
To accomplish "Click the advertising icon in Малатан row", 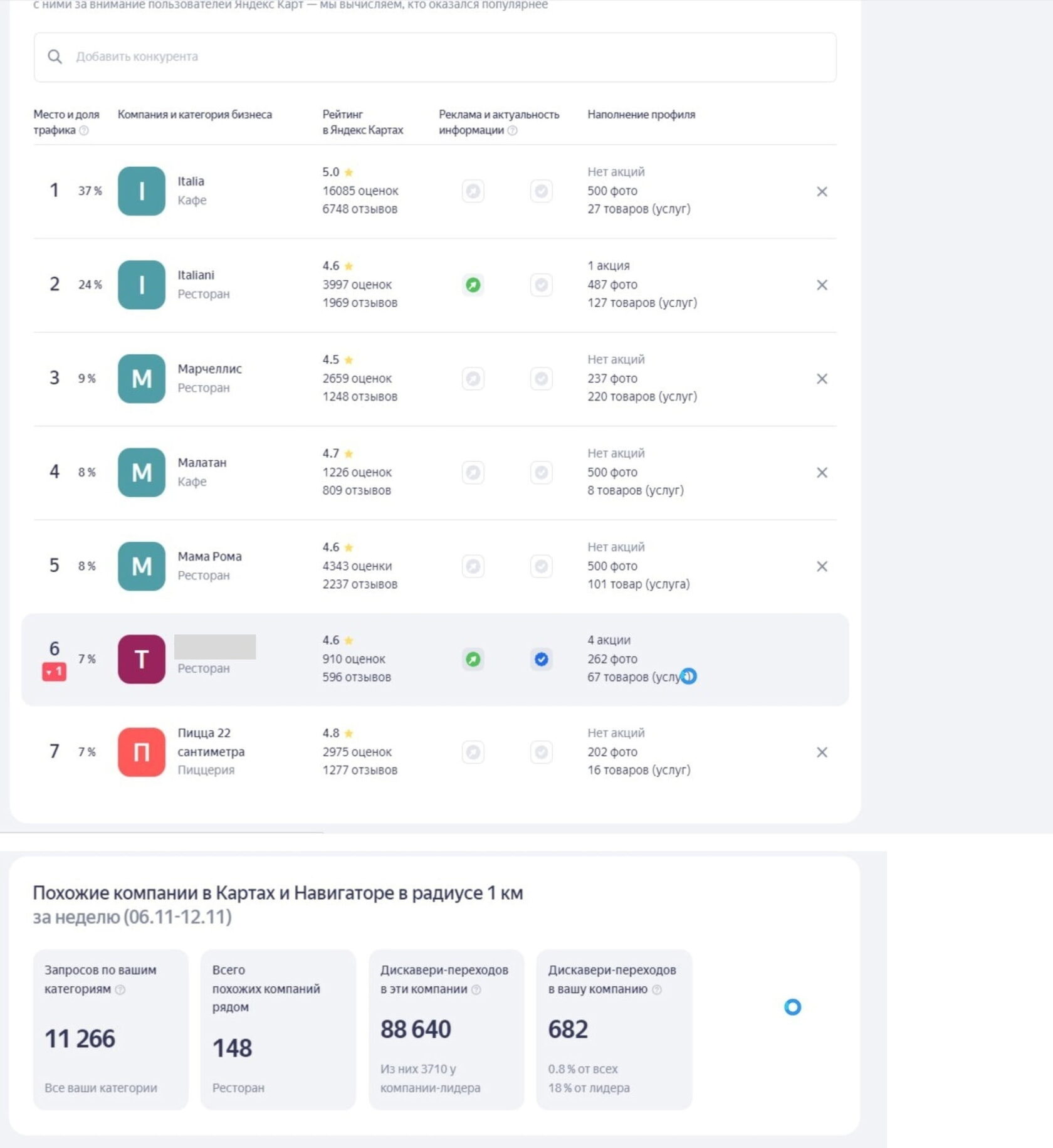I will (x=473, y=472).
